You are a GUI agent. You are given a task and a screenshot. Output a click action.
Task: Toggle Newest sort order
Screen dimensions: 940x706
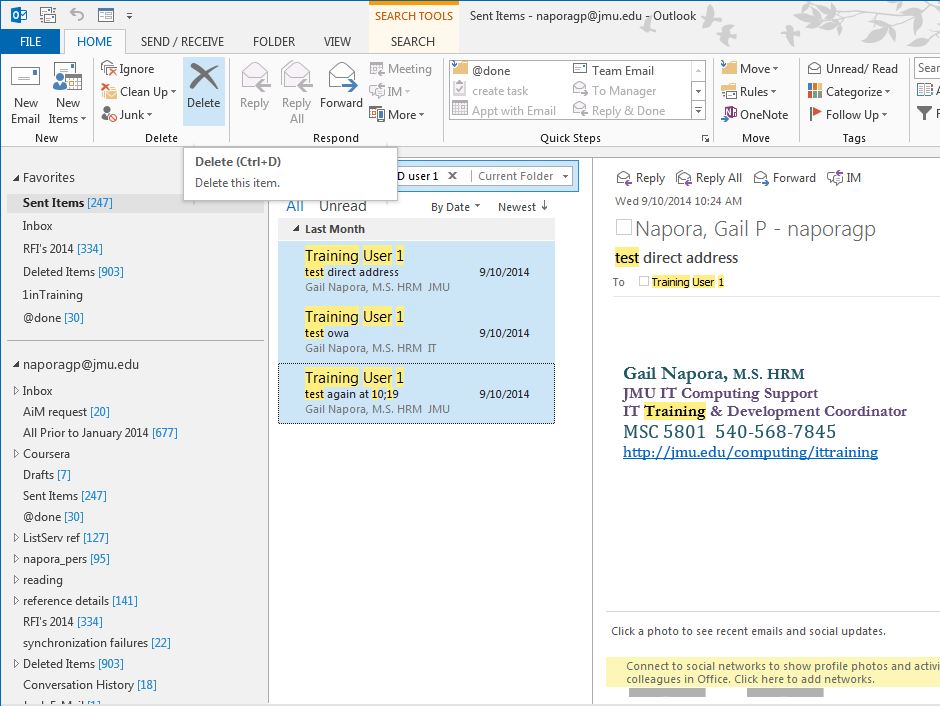523,207
